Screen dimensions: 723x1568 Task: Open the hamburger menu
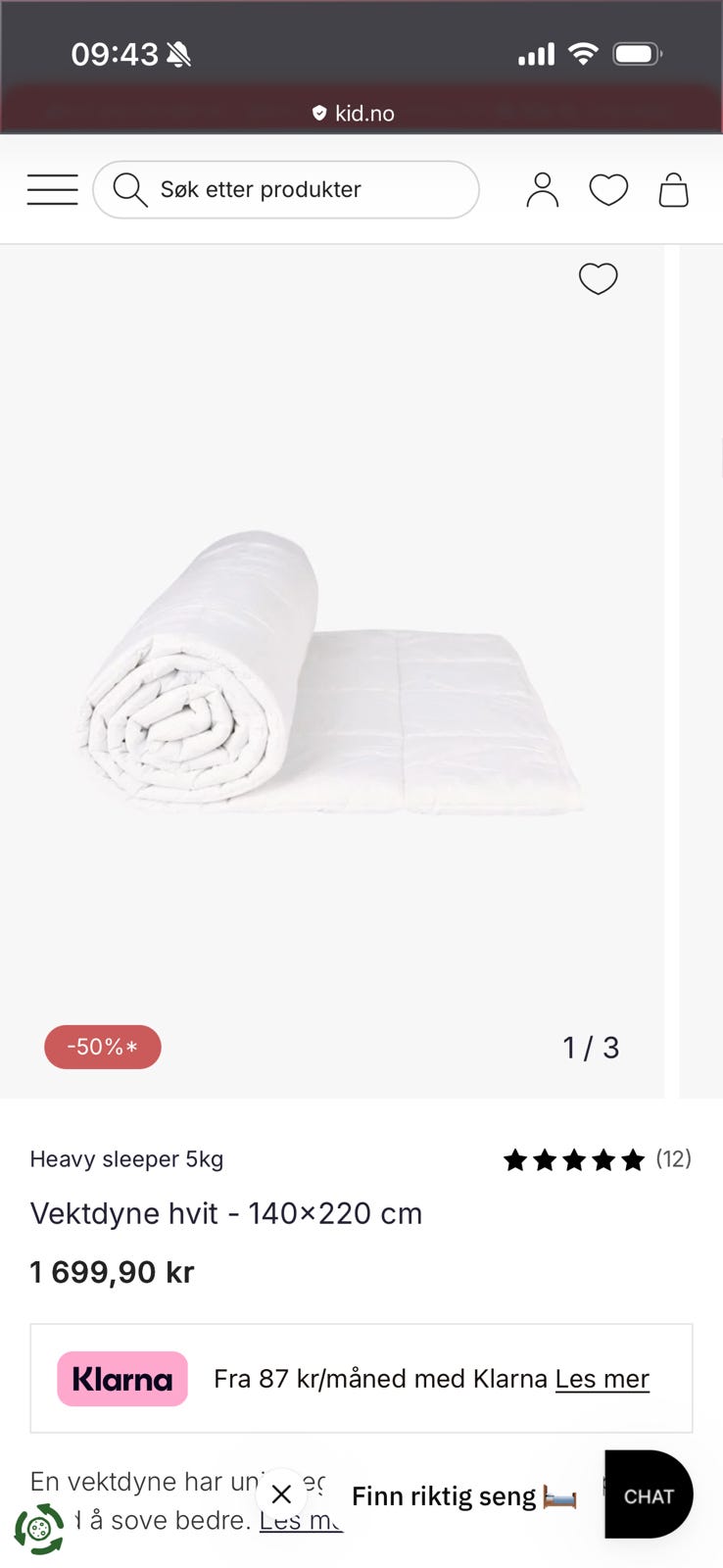coord(53,189)
